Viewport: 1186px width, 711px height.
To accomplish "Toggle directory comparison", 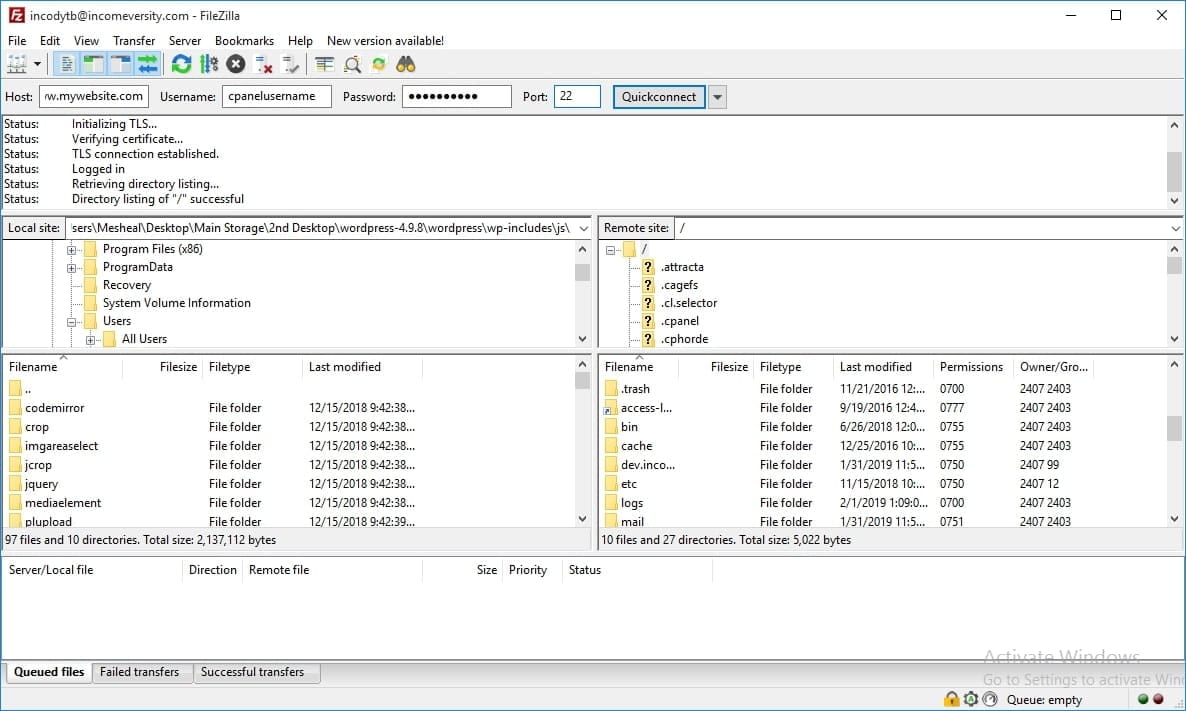I will click(352, 64).
